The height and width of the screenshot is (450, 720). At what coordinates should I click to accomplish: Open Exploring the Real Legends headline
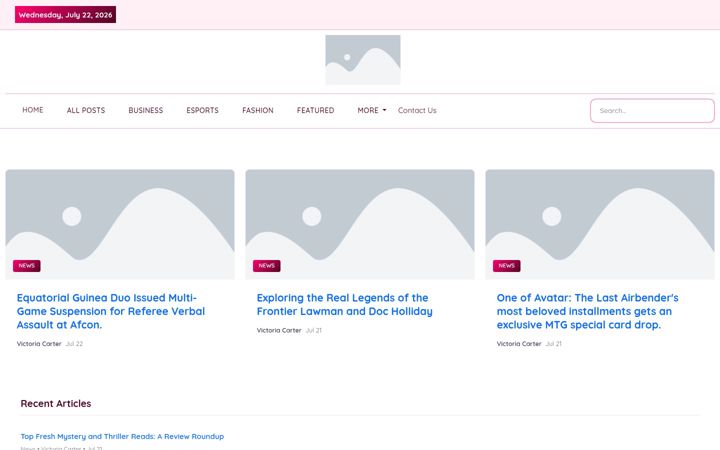point(344,304)
